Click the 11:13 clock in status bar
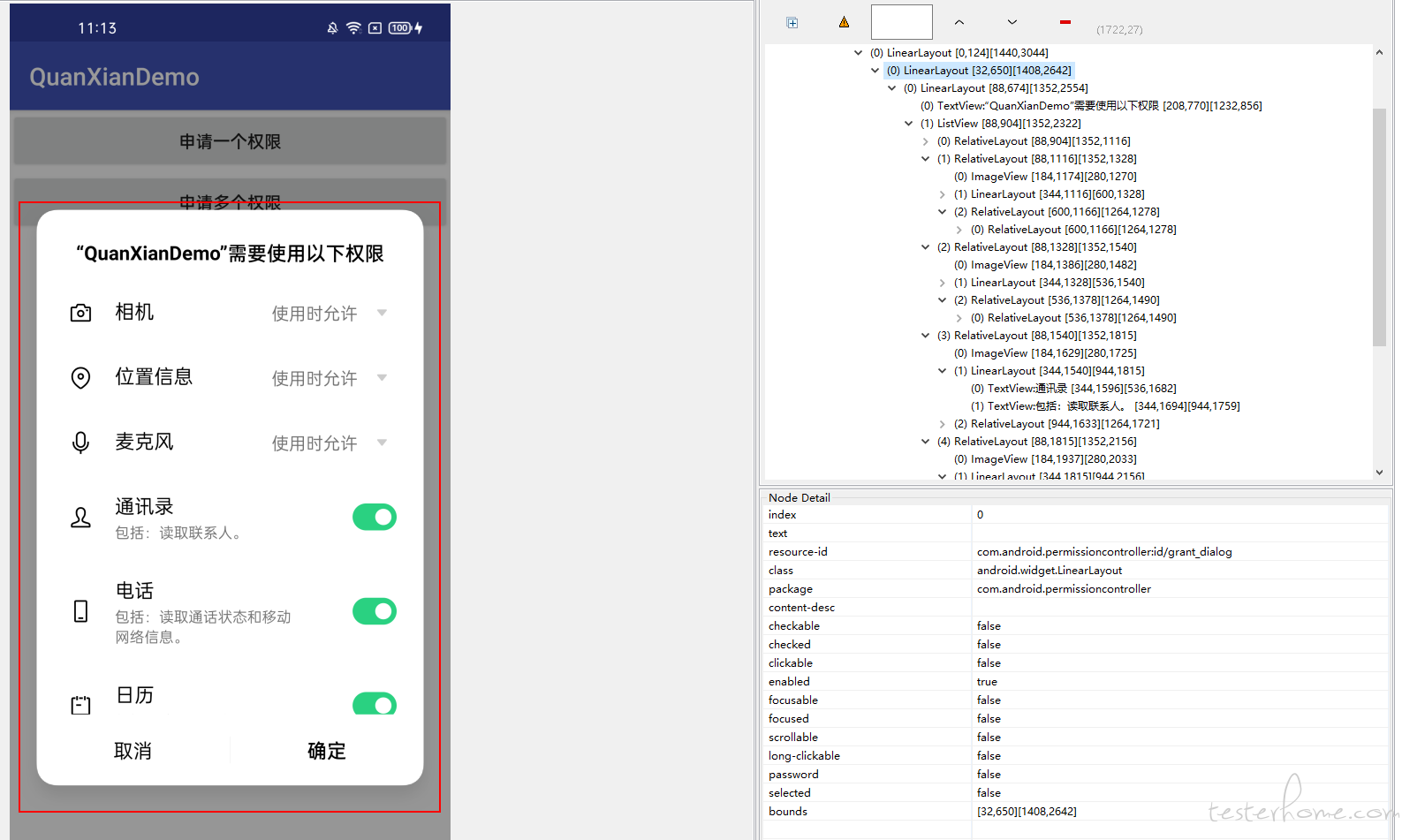The image size is (1402, 840). tap(97, 28)
